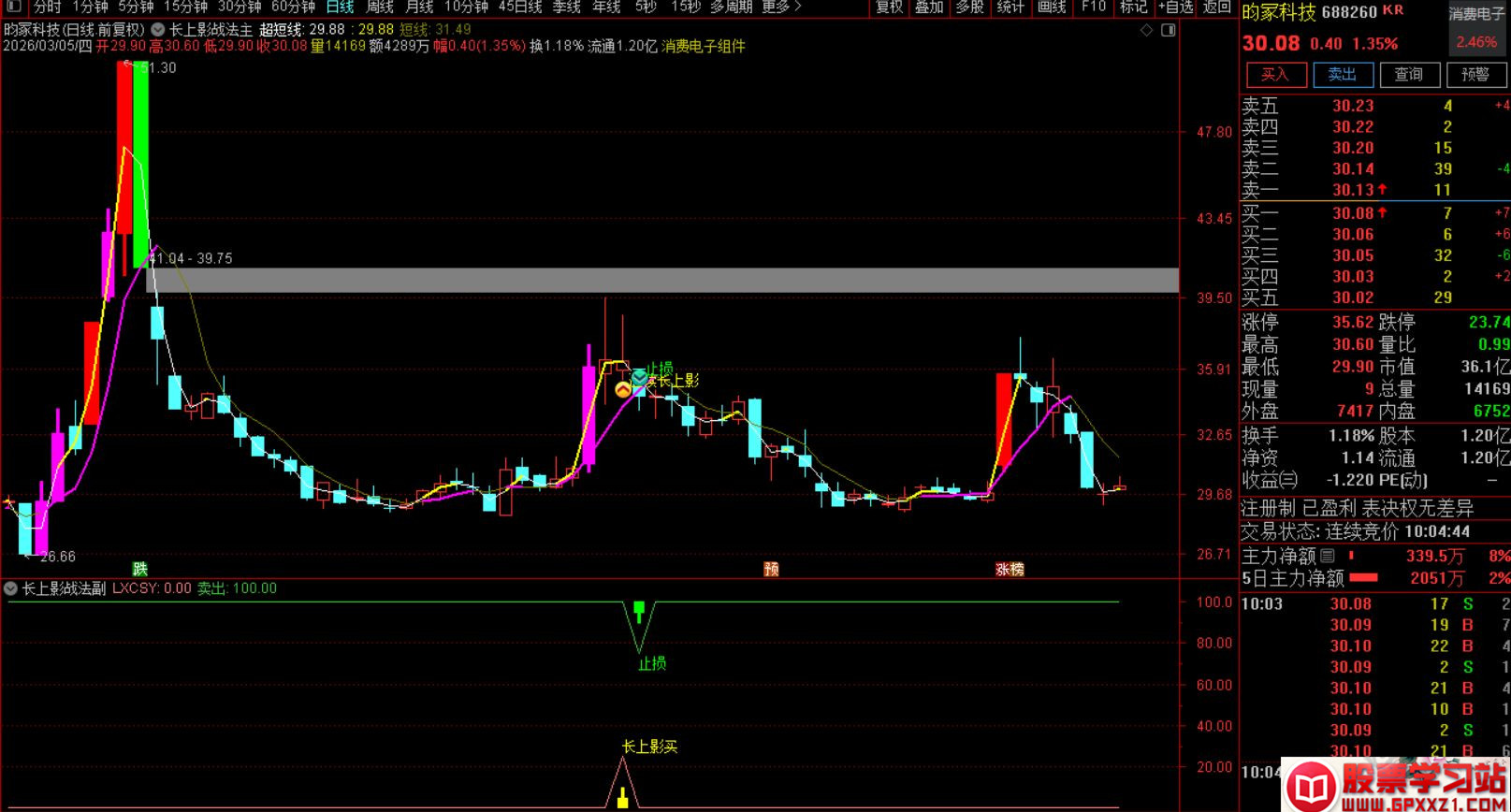
Task: Expand the 长上影战法副 indicator dropdown
Action: tap(11, 588)
